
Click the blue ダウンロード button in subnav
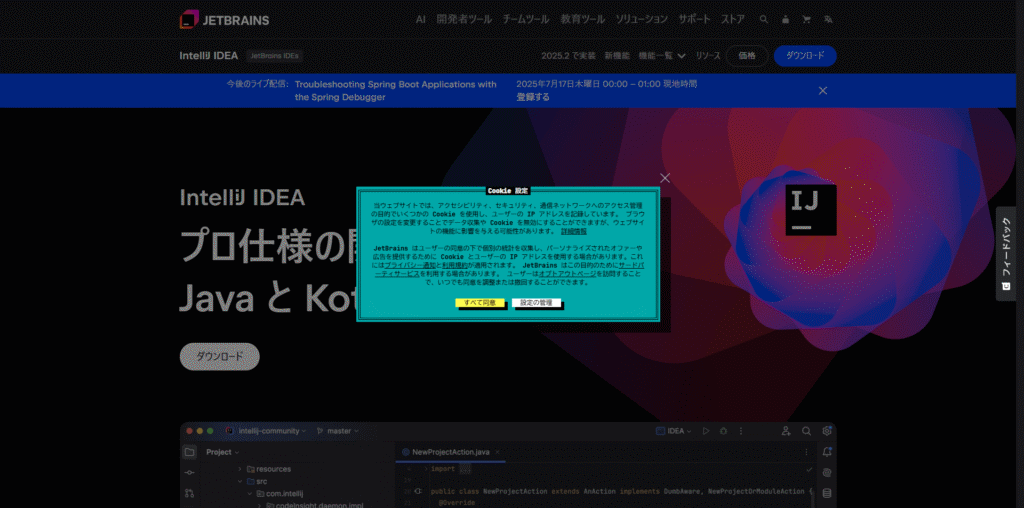(x=805, y=56)
